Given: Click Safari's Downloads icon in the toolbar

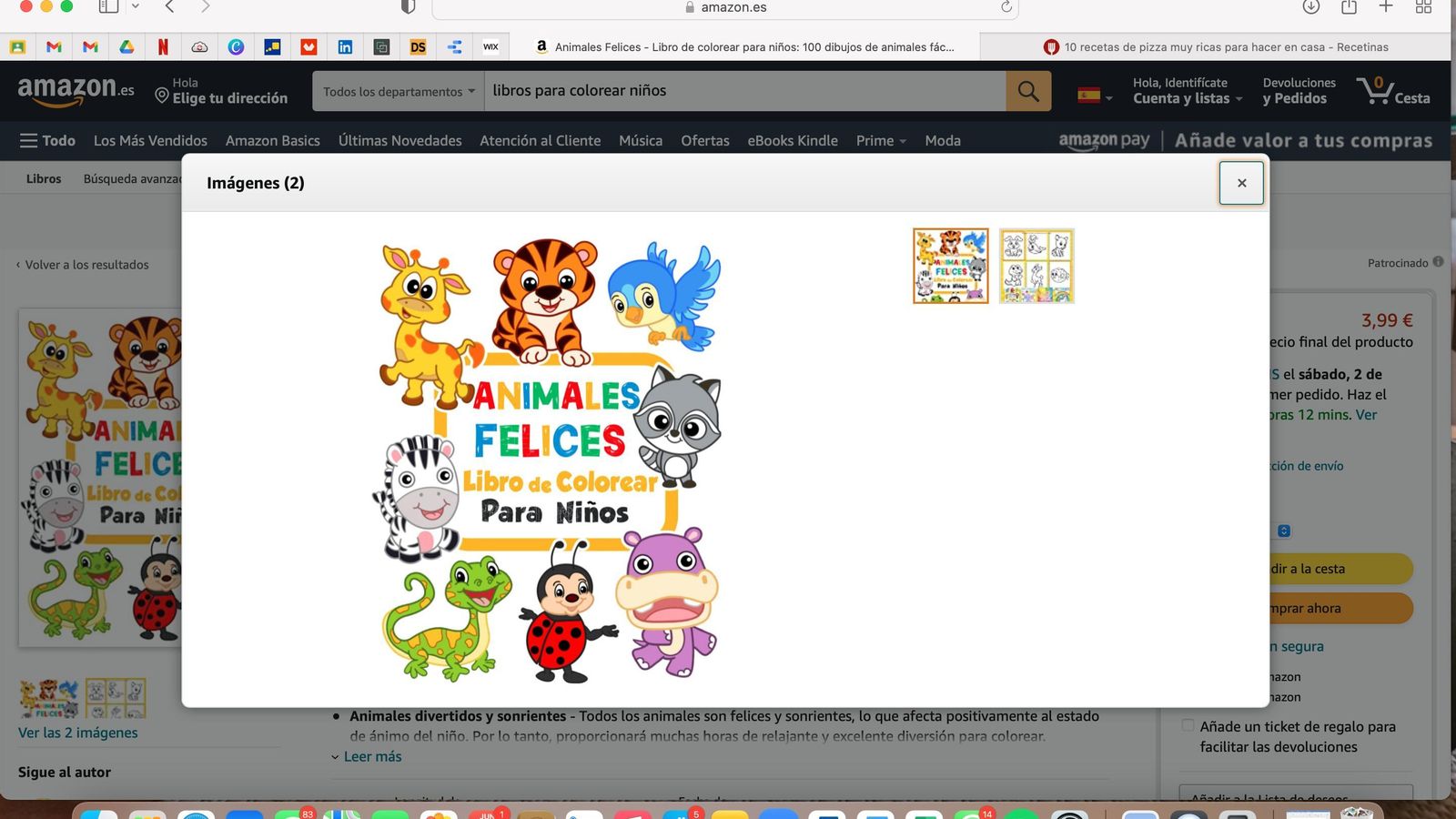Looking at the screenshot, I should pos(1310,7).
